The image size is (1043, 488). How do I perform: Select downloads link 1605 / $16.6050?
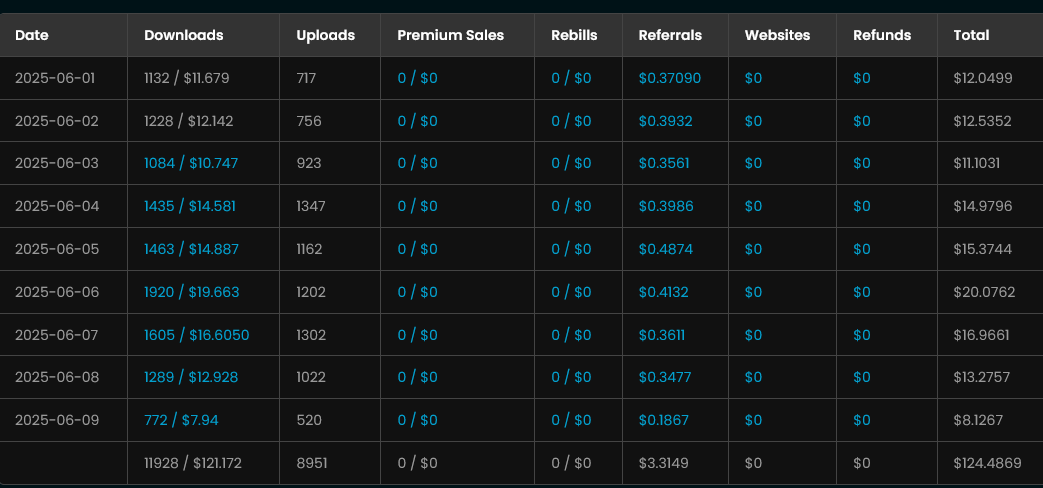[x=196, y=335]
